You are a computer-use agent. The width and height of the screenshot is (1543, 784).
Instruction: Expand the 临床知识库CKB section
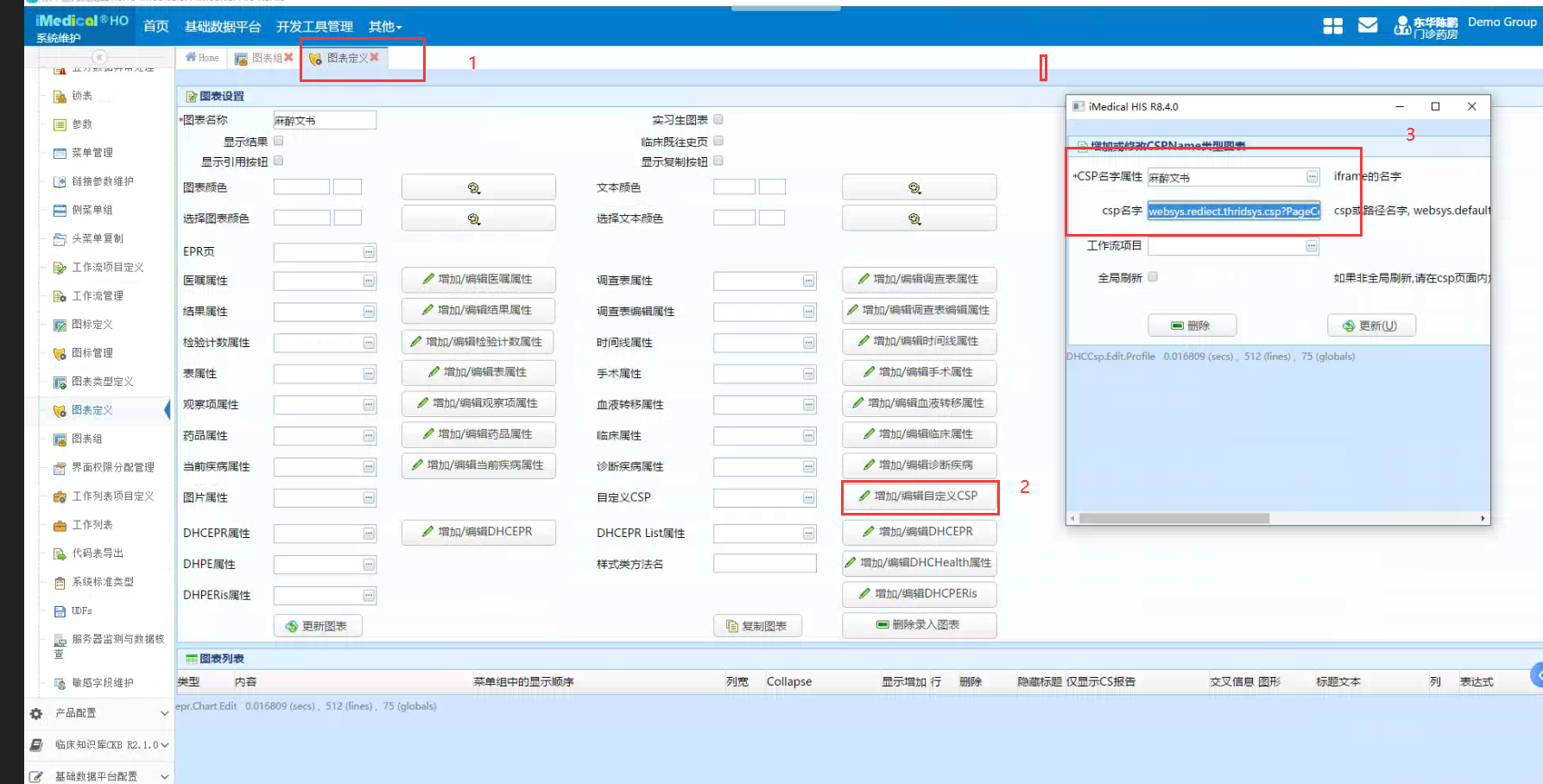click(99, 744)
